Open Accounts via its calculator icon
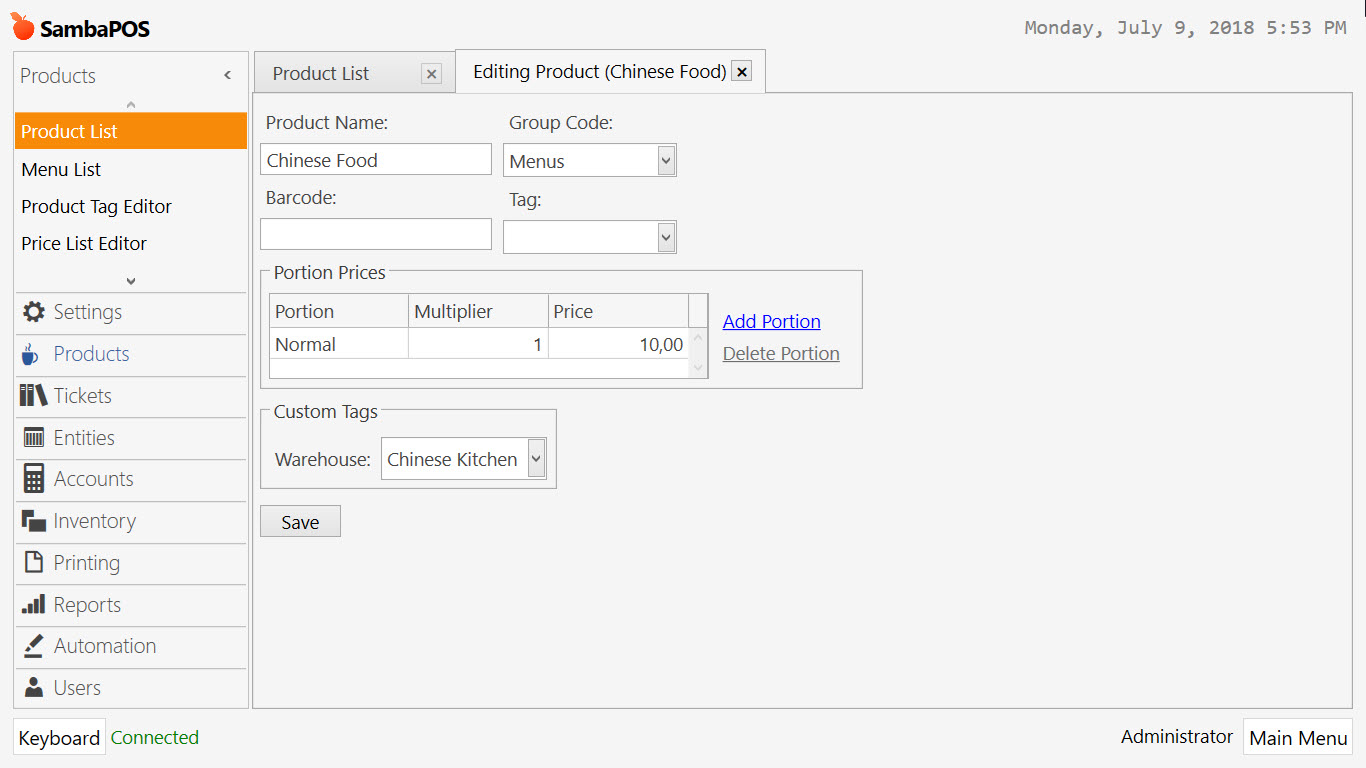 tap(32, 480)
